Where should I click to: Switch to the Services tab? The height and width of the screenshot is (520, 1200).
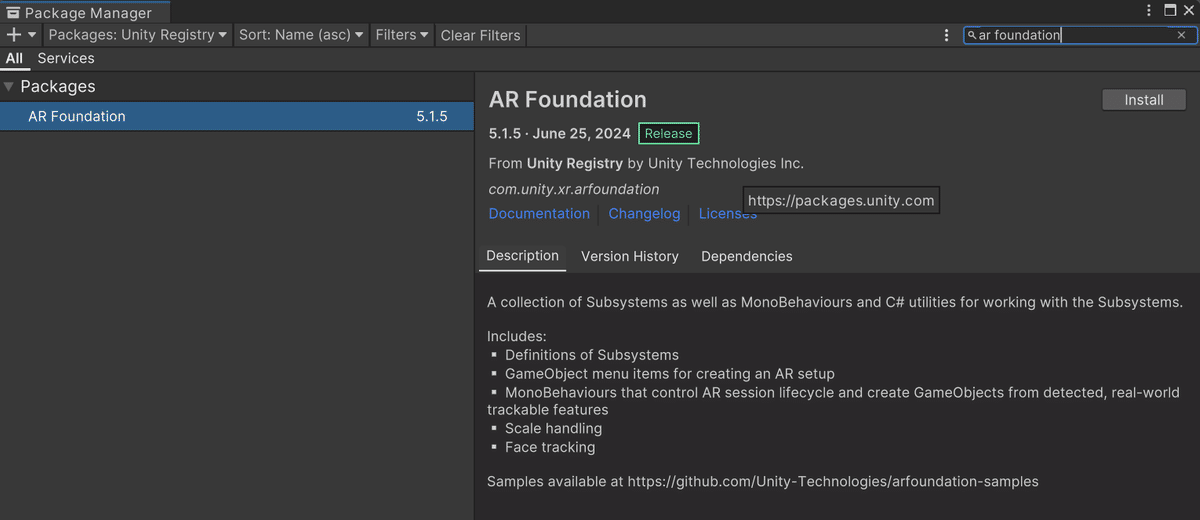pos(66,59)
